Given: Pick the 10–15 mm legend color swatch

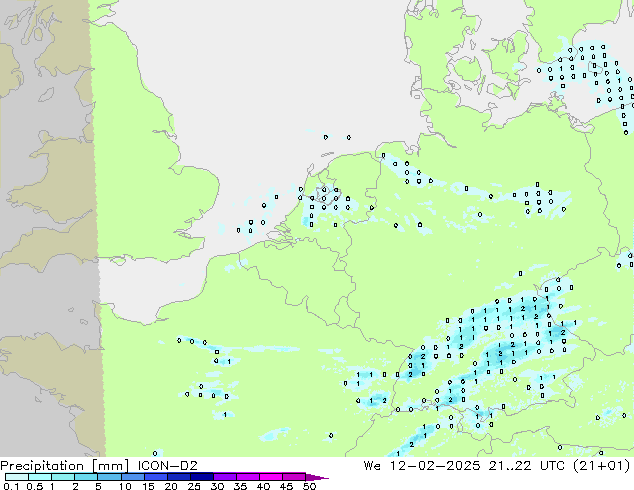Looking at the screenshot, I should point(132,477).
